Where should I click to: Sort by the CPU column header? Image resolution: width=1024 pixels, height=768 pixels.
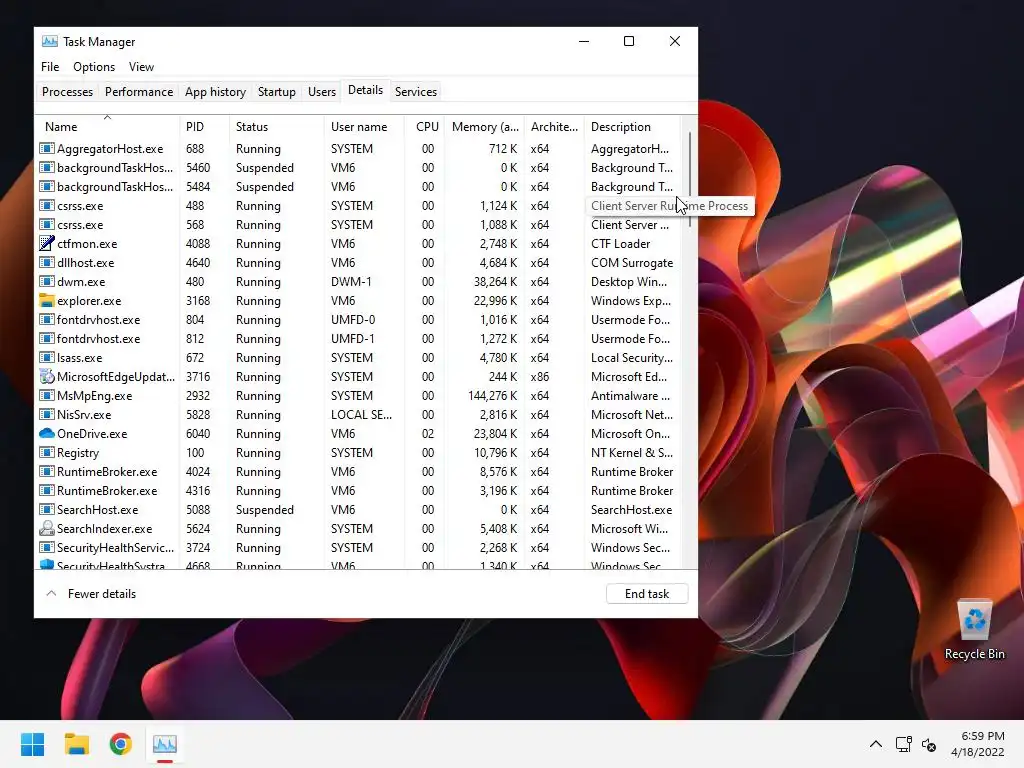[425, 127]
